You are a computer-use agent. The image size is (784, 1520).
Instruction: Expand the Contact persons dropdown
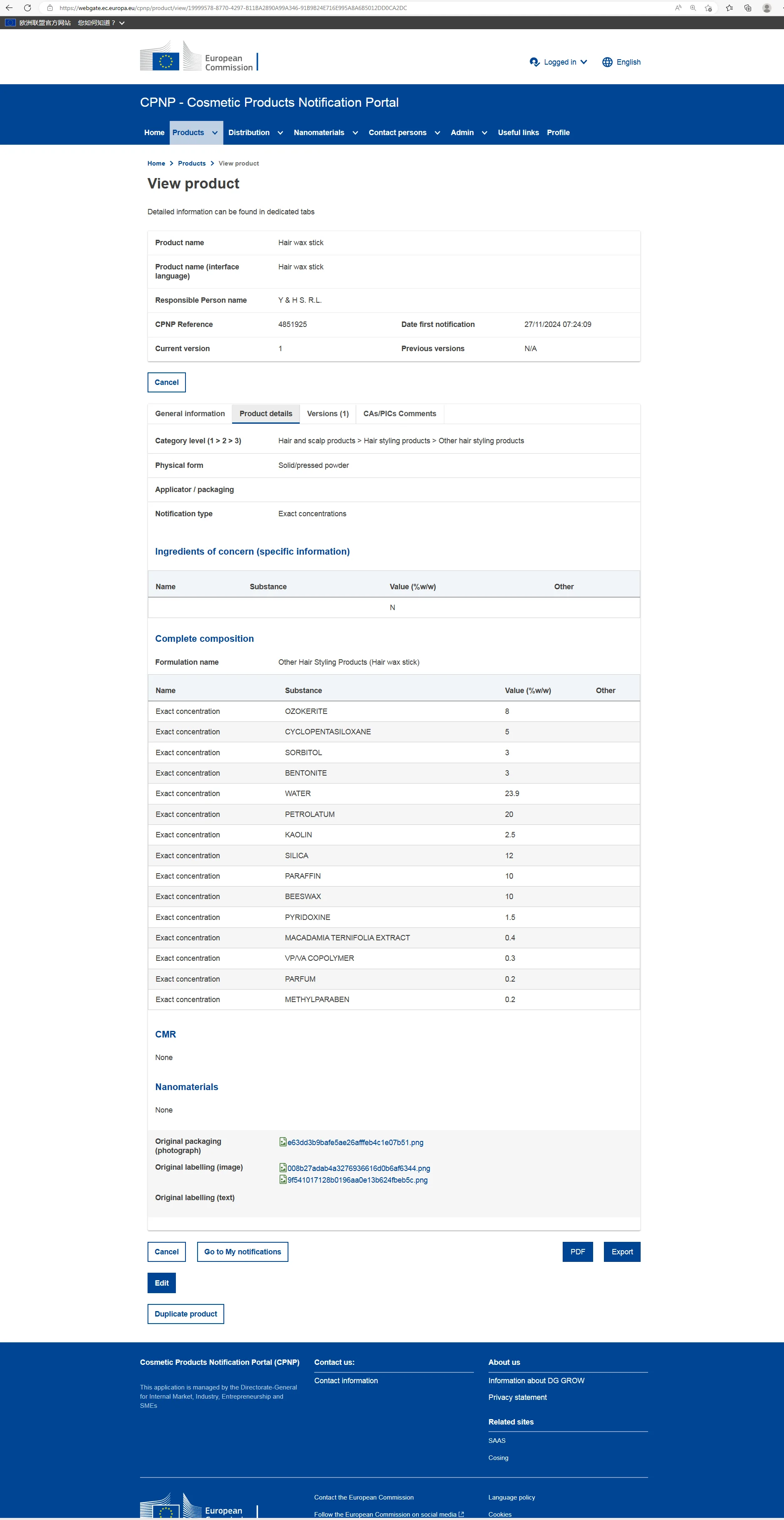tap(437, 133)
